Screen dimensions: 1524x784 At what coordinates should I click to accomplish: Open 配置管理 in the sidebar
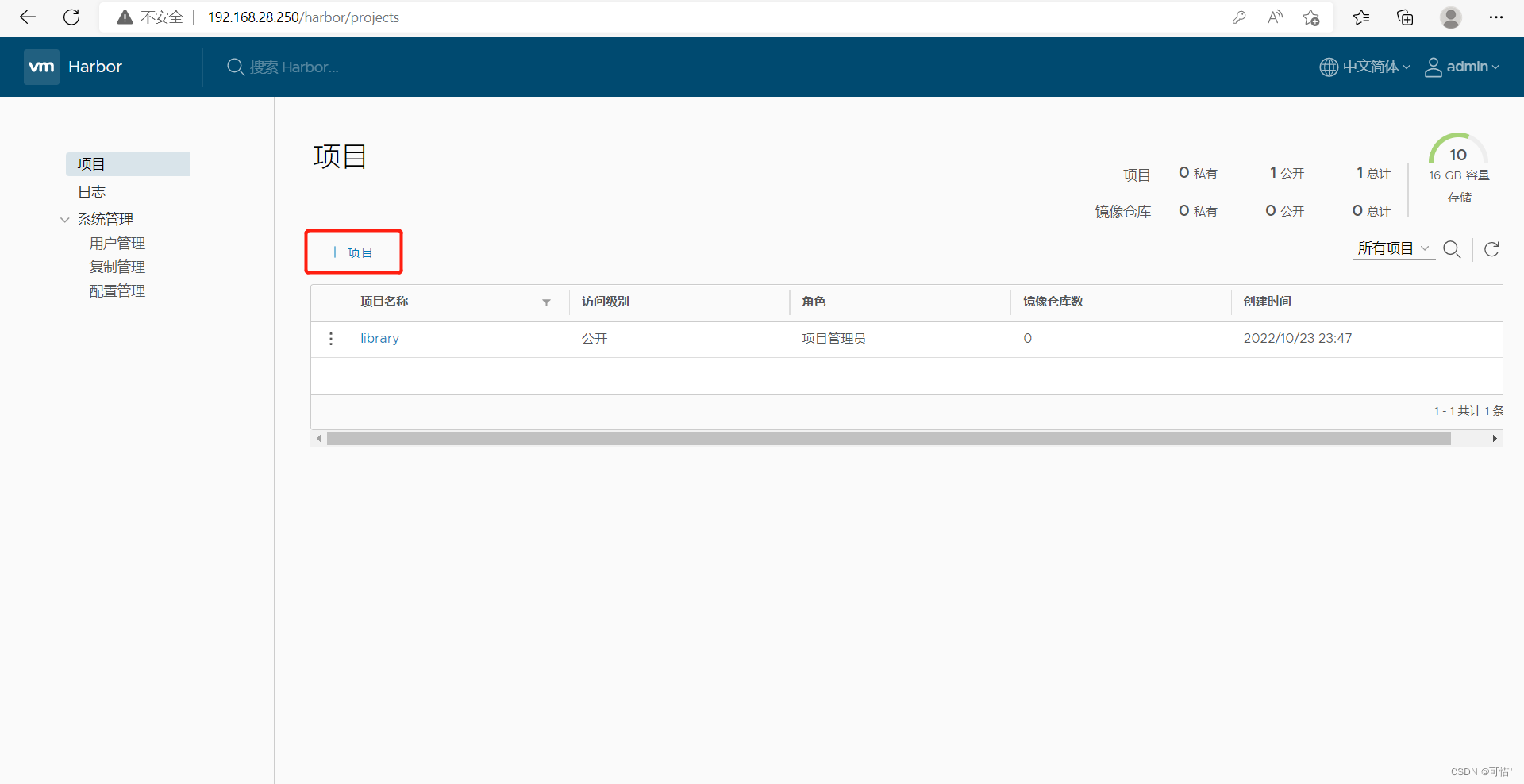[x=117, y=291]
